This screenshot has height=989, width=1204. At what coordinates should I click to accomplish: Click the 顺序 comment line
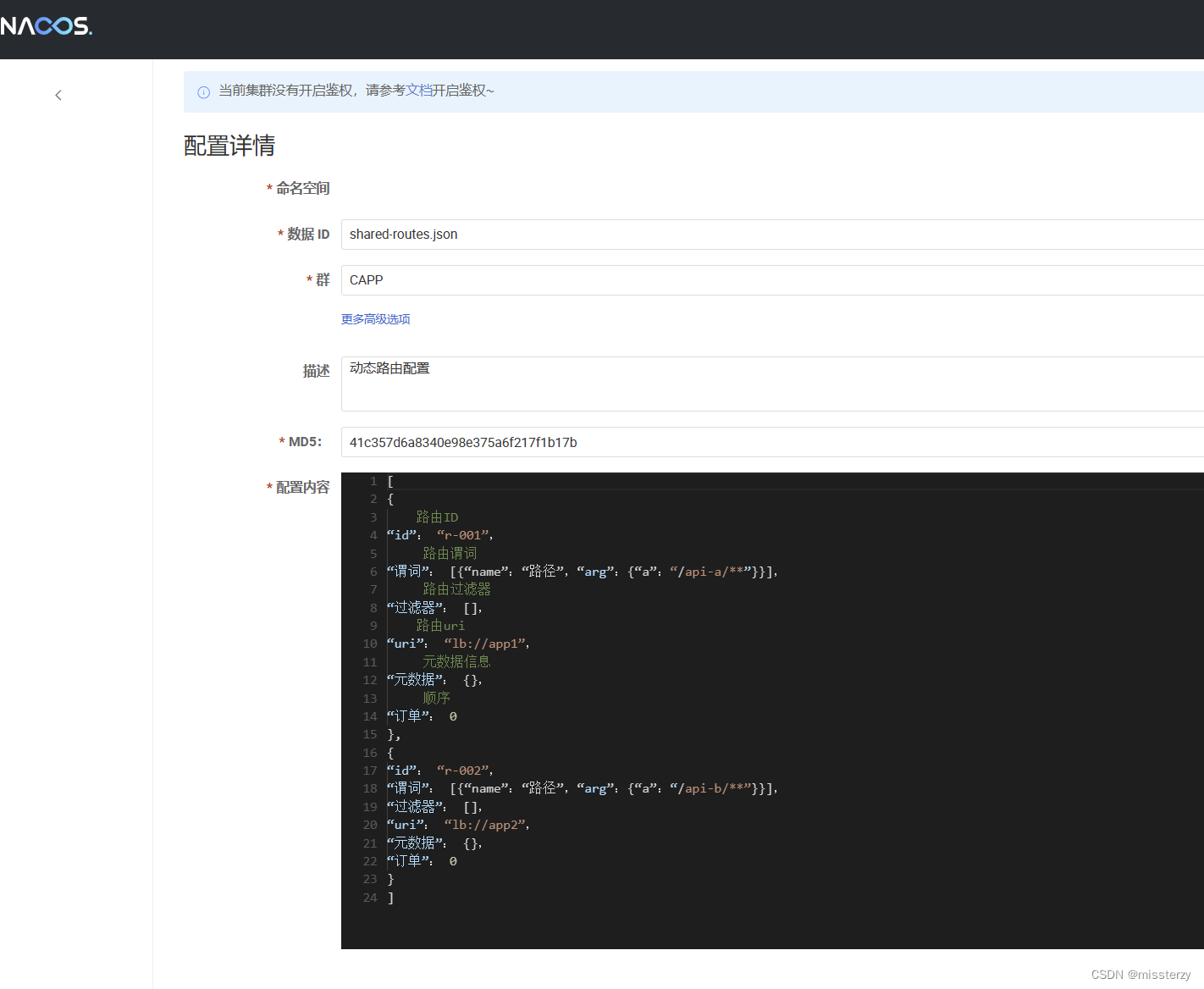436,699
